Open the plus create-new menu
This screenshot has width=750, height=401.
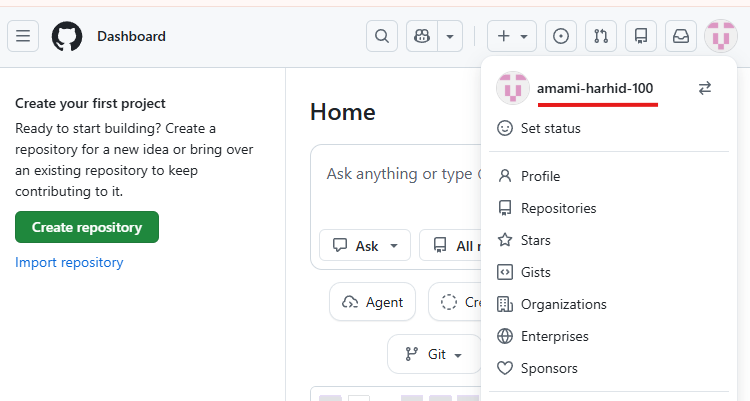pos(512,36)
